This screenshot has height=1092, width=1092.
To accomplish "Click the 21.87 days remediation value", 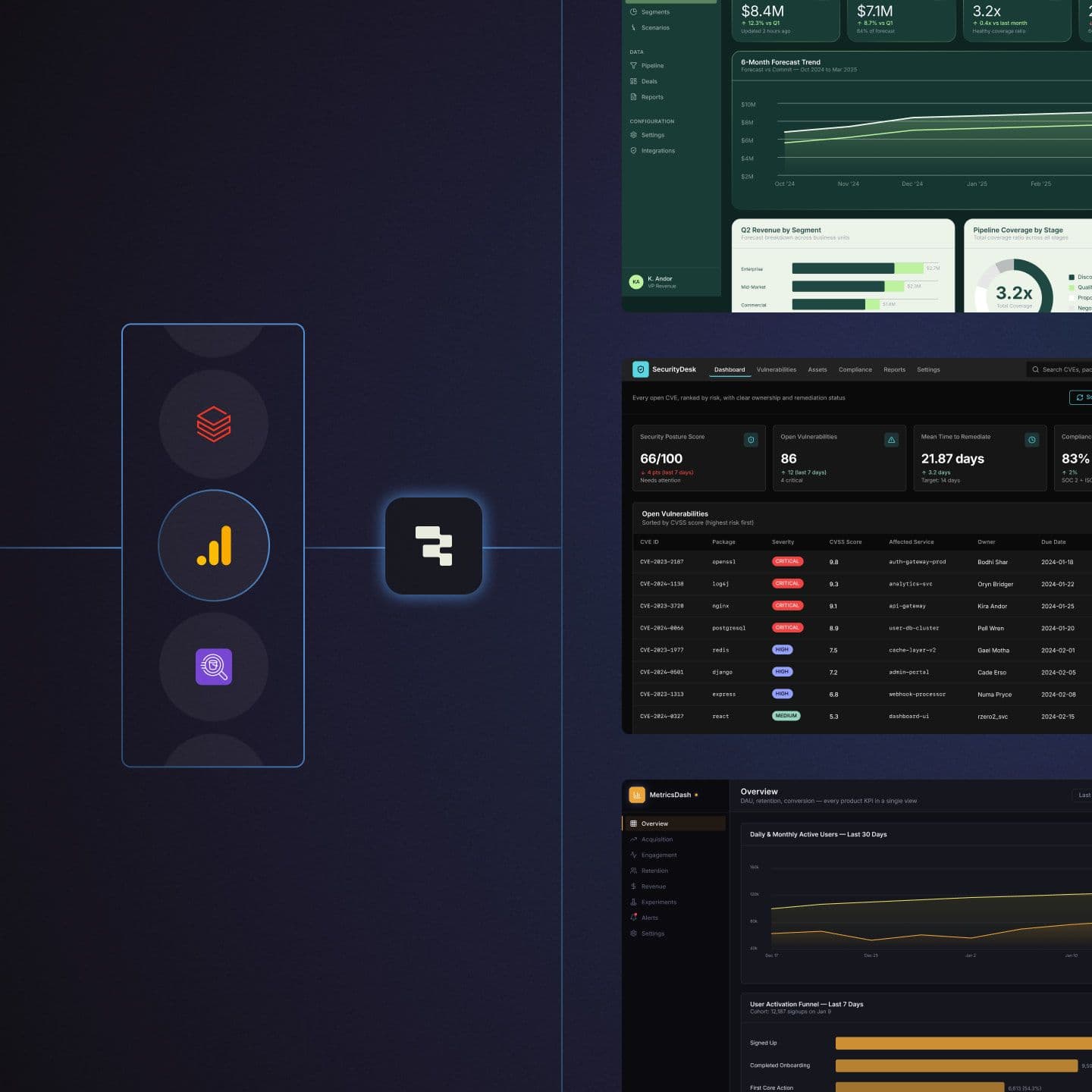I will pos(952,459).
